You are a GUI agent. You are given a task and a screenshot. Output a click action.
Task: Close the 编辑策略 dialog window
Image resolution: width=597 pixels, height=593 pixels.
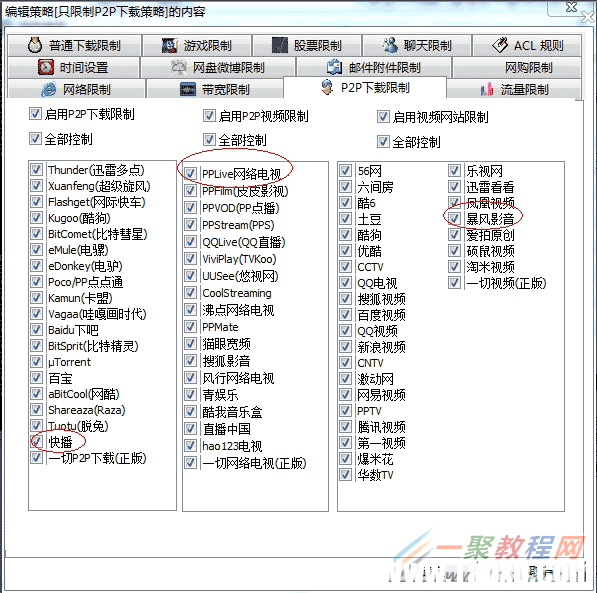(571, 8)
